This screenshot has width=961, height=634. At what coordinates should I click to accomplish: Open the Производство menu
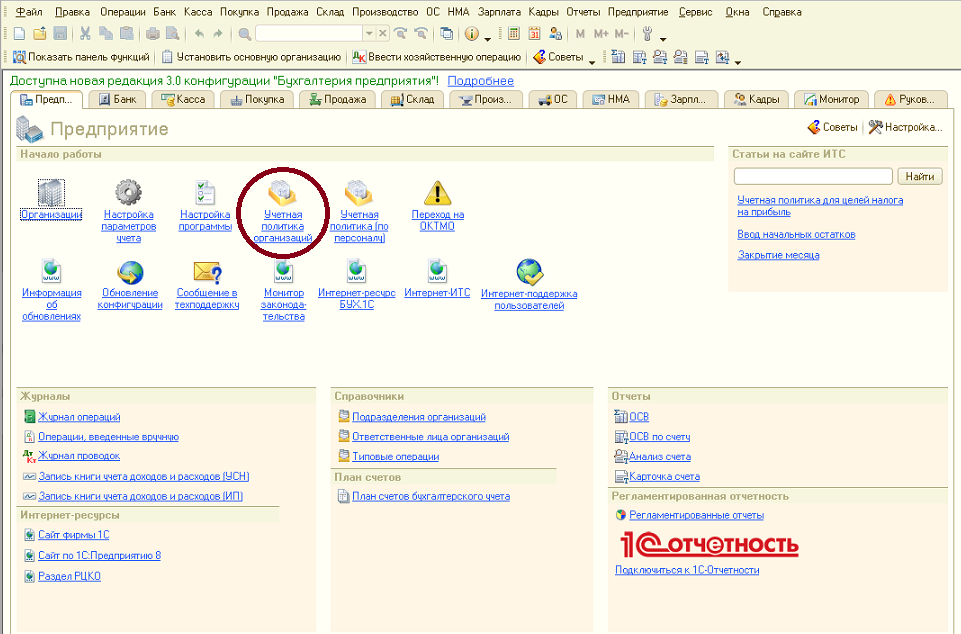click(385, 12)
